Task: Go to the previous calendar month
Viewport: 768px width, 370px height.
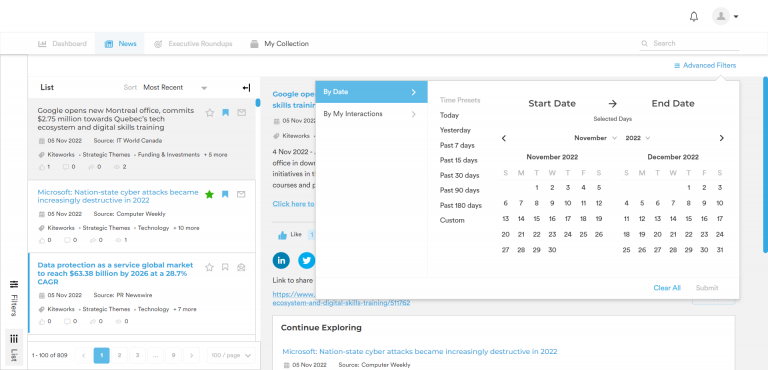Action: tap(504, 138)
